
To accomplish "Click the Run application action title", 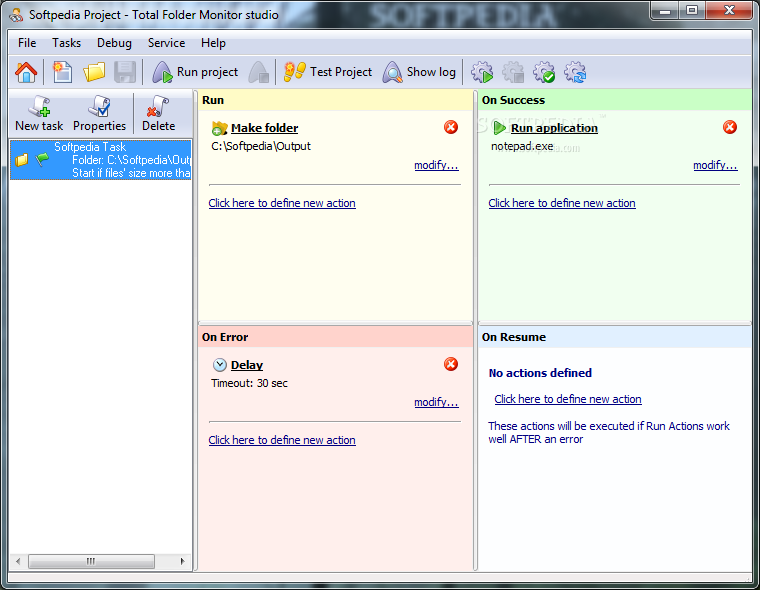I will pos(554,128).
